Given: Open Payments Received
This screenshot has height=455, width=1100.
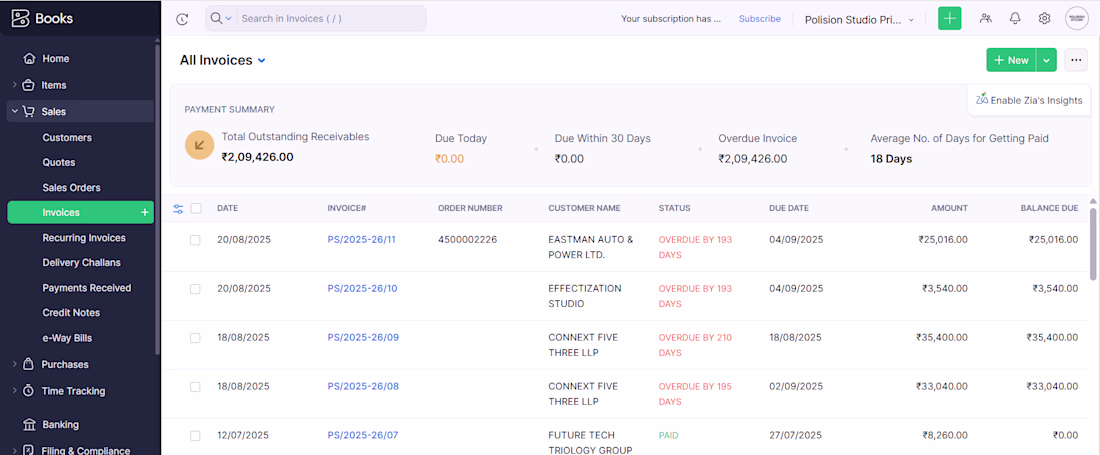Looking at the screenshot, I should click(86, 288).
